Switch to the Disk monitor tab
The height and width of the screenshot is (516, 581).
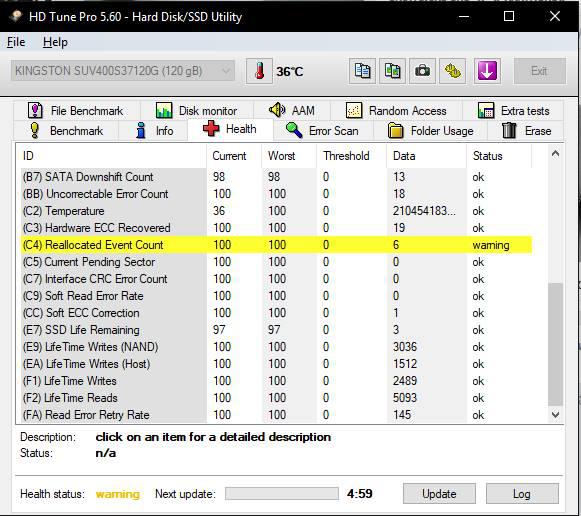197,110
